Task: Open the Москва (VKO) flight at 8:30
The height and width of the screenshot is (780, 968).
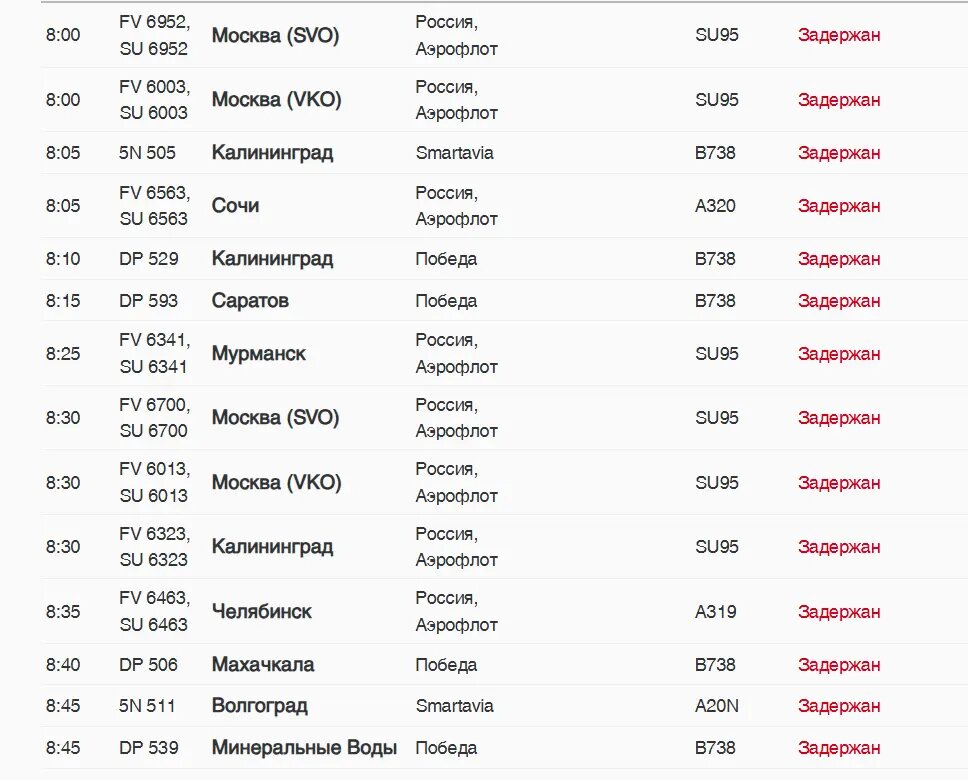Action: coord(276,483)
